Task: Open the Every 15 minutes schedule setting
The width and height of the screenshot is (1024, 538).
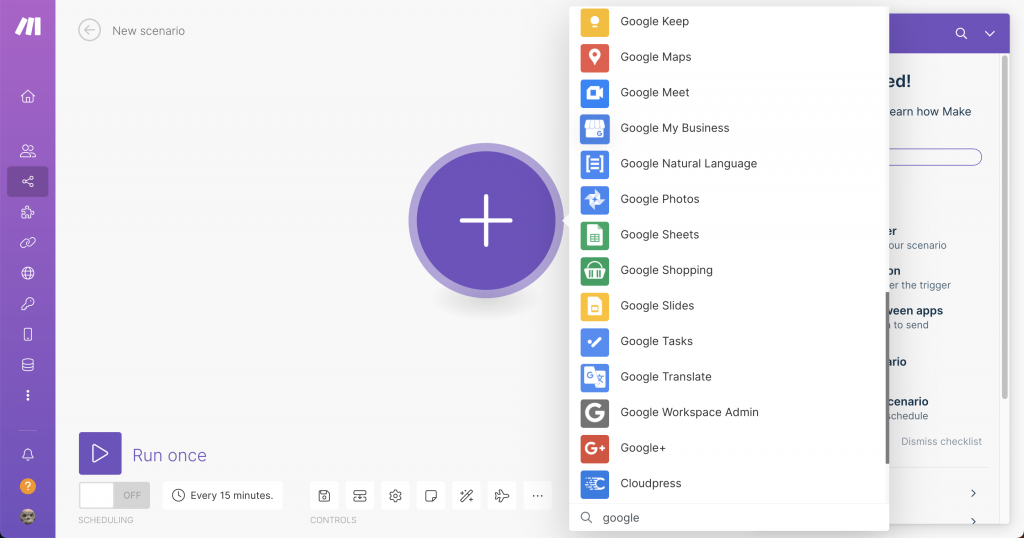Action: pyautogui.click(x=223, y=496)
